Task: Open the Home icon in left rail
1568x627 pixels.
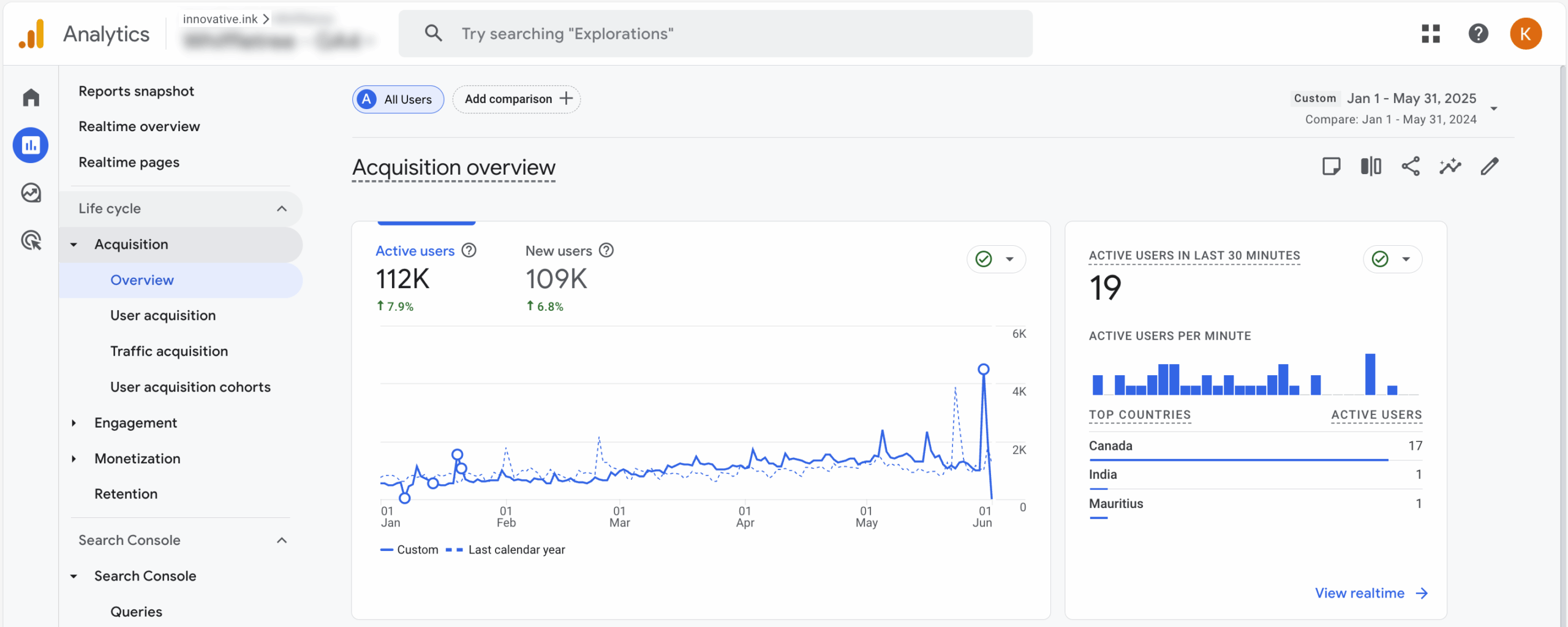Action: (31, 97)
